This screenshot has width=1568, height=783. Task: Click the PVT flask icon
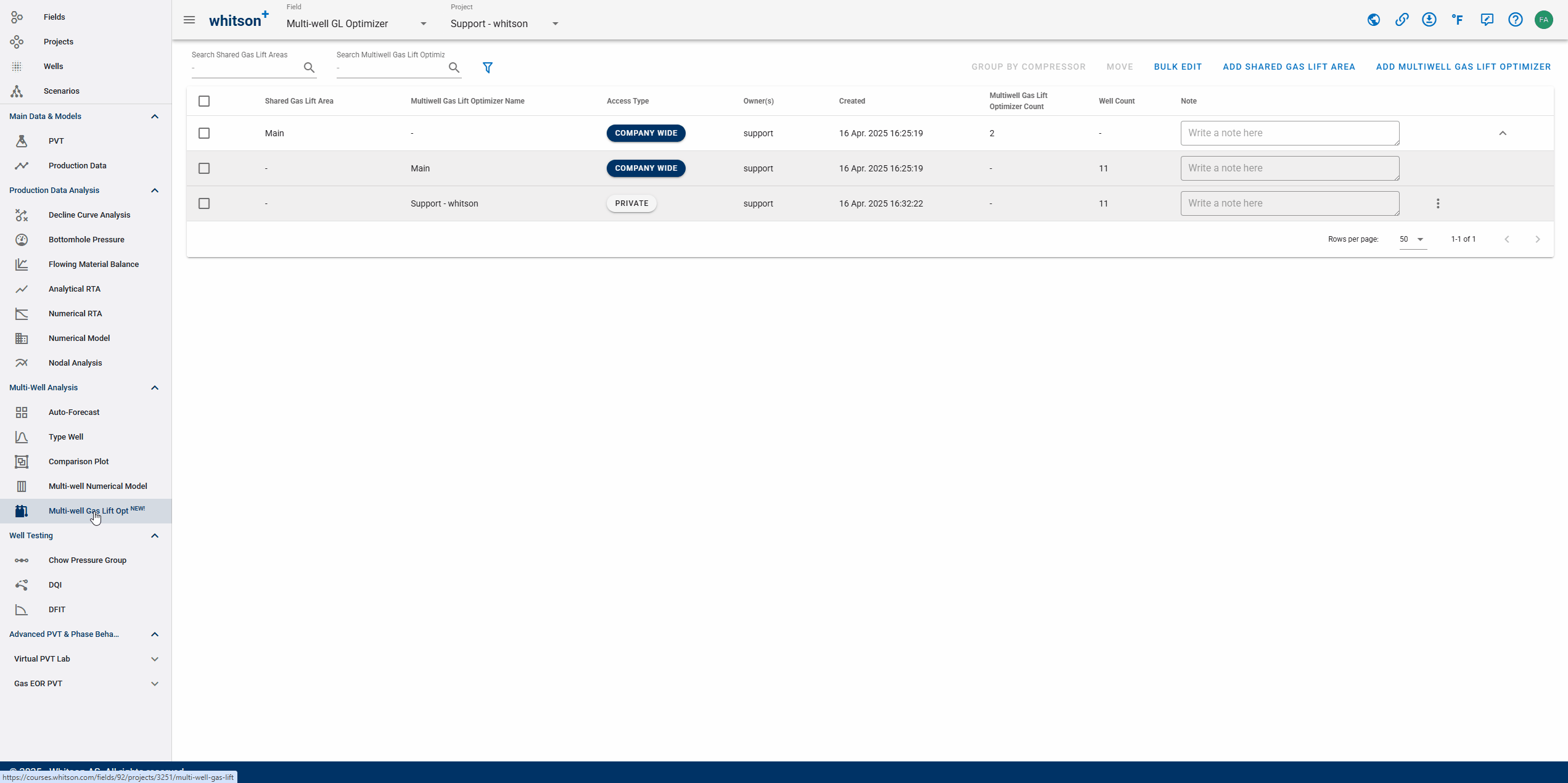pos(22,141)
